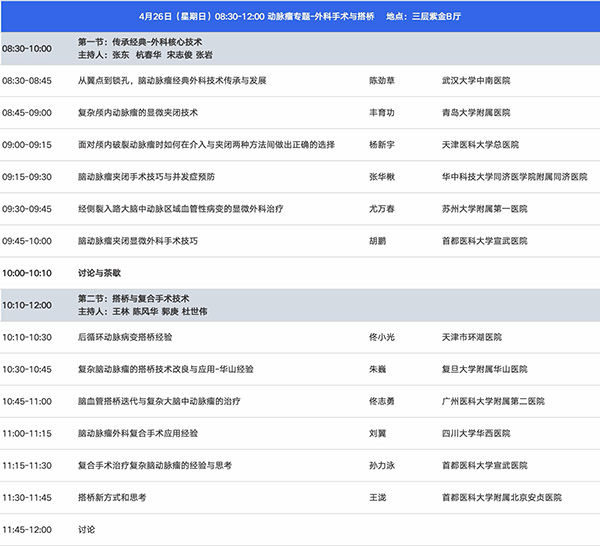Click the 08:30-08:45 time slot
600x546 pixels.
tap(29, 80)
